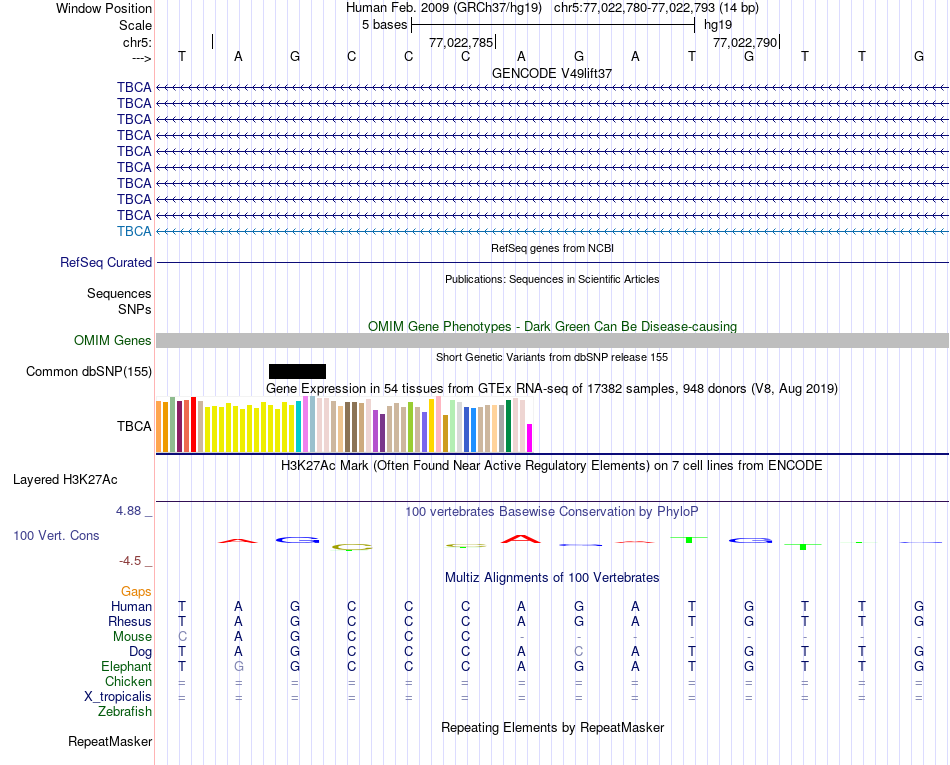
Task: Click the RefSeq Curated track label
Action: (x=106, y=262)
